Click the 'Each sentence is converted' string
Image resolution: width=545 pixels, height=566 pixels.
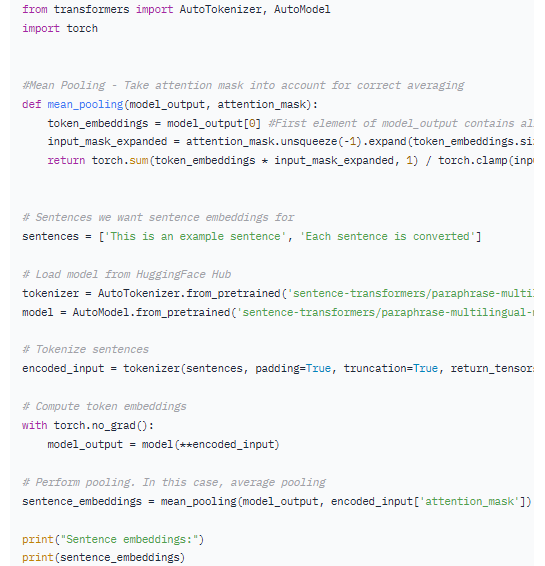(387, 237)
